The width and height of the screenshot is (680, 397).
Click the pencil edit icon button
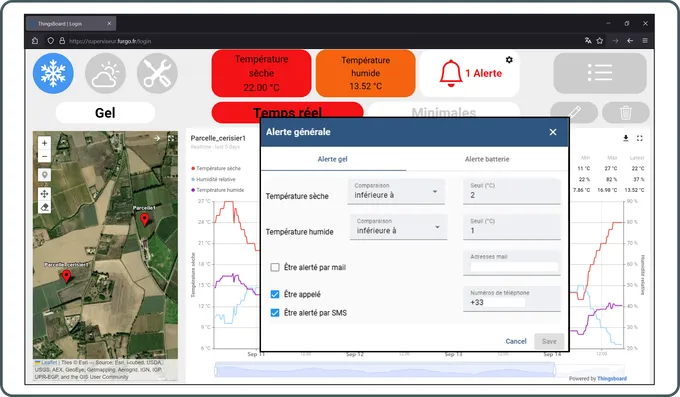point(574,113)
